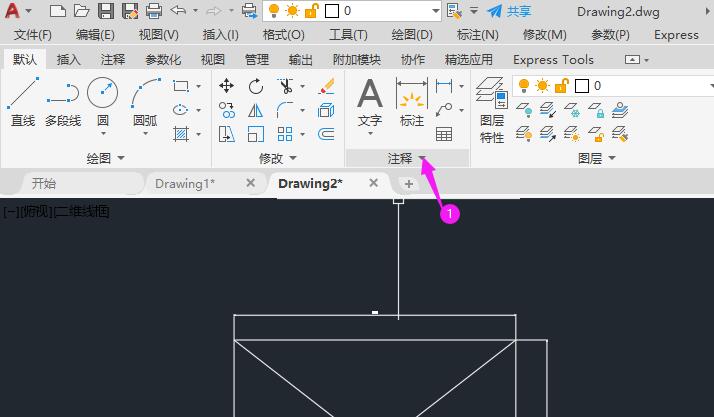Open 图层特性 layer properties manager
This screenshot has height=417, width=714.
point(492,110)
